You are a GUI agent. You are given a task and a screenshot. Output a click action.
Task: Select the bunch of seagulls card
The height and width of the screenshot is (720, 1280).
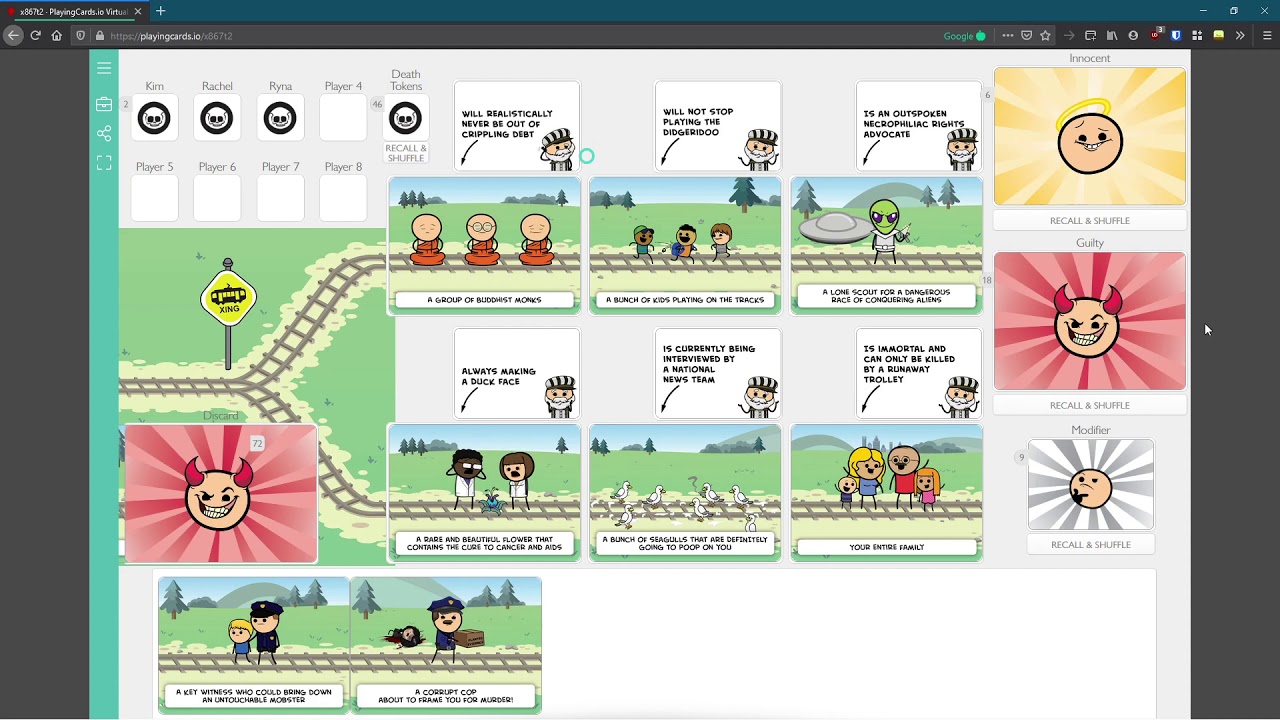click(685, 493)
